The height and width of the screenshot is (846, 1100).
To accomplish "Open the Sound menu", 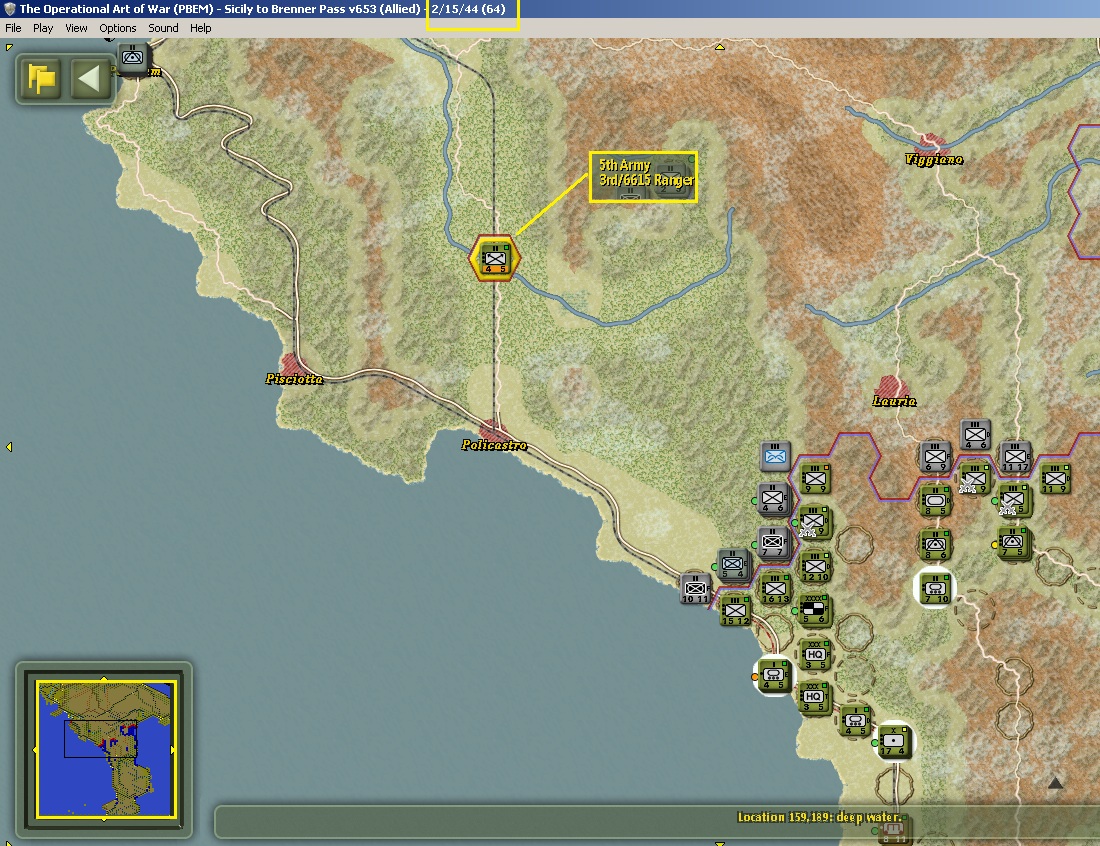I will tap(163, 28).
